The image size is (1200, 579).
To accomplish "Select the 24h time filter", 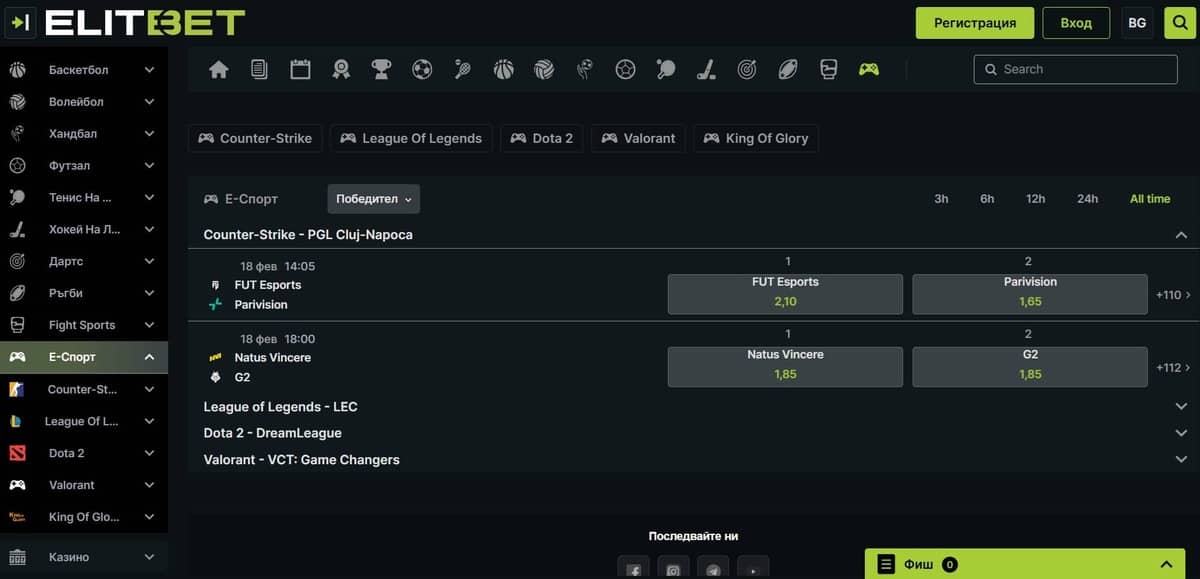I will pos(1087,199).
